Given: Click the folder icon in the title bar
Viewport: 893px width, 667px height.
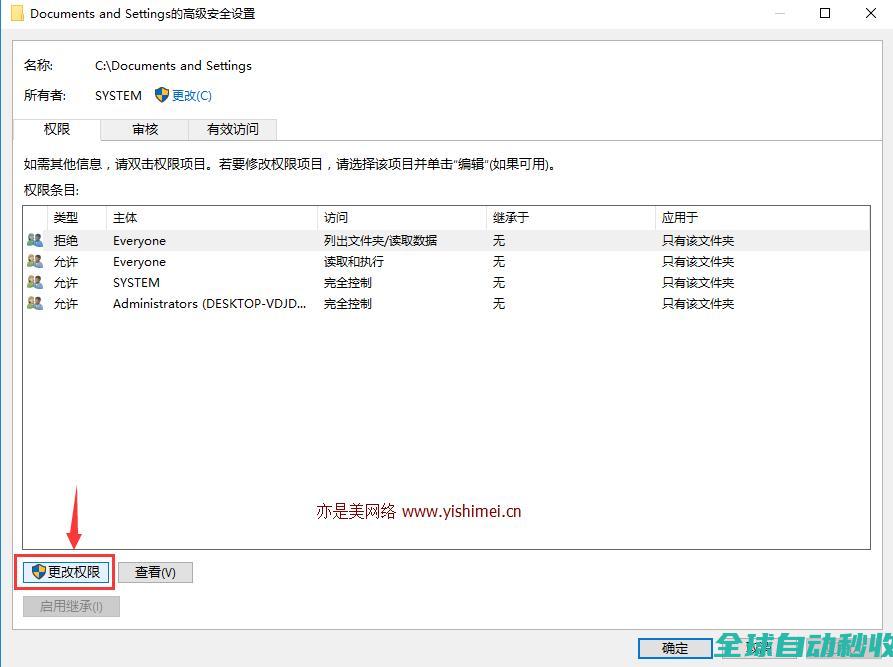Looking at the screenshot, I should pos(17,14).
